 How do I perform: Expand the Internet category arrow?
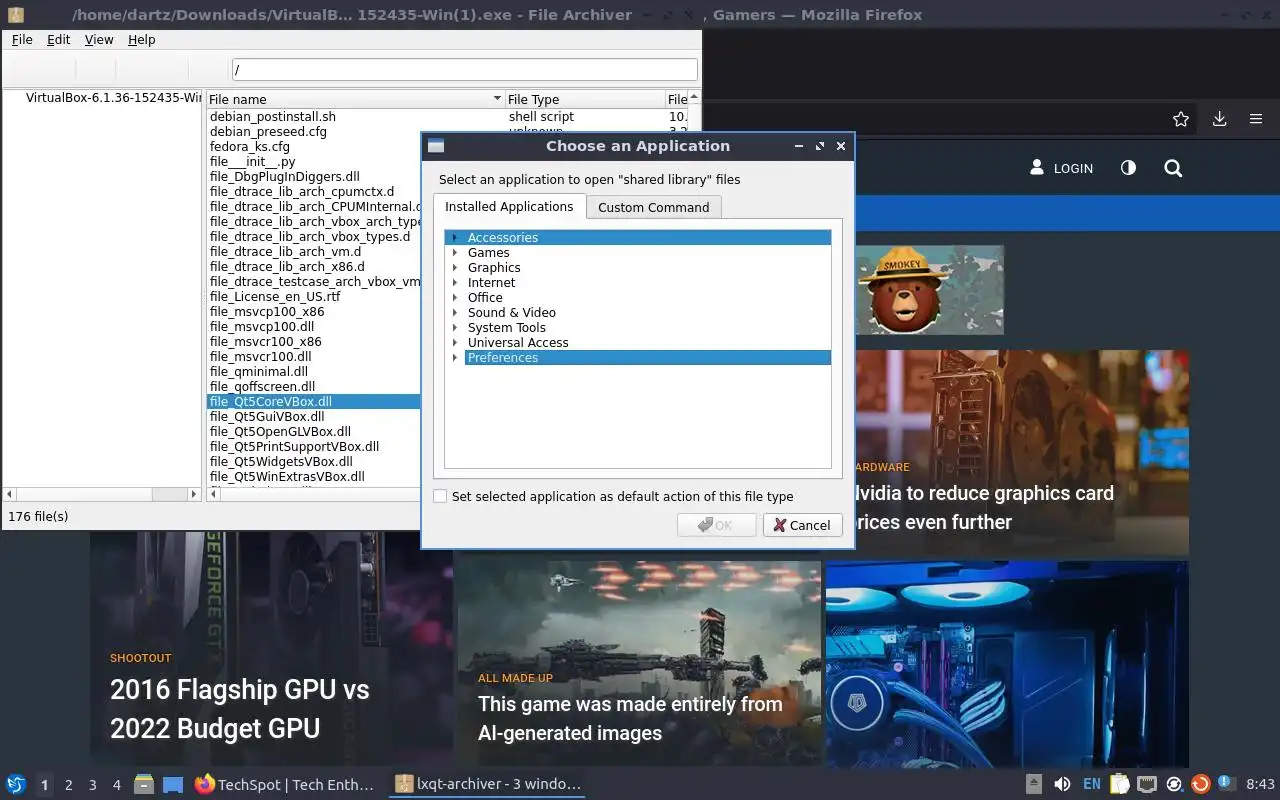(454, 282)
